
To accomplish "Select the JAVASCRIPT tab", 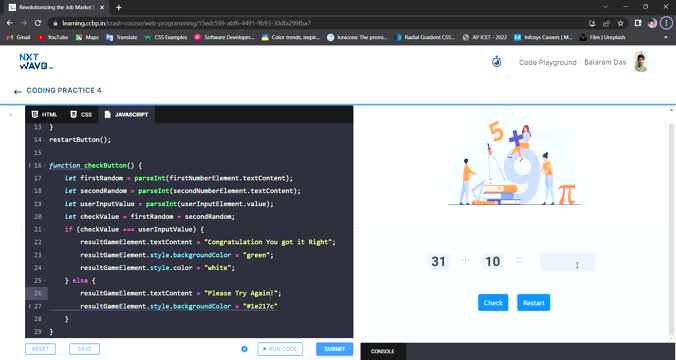I will [126, 115].
